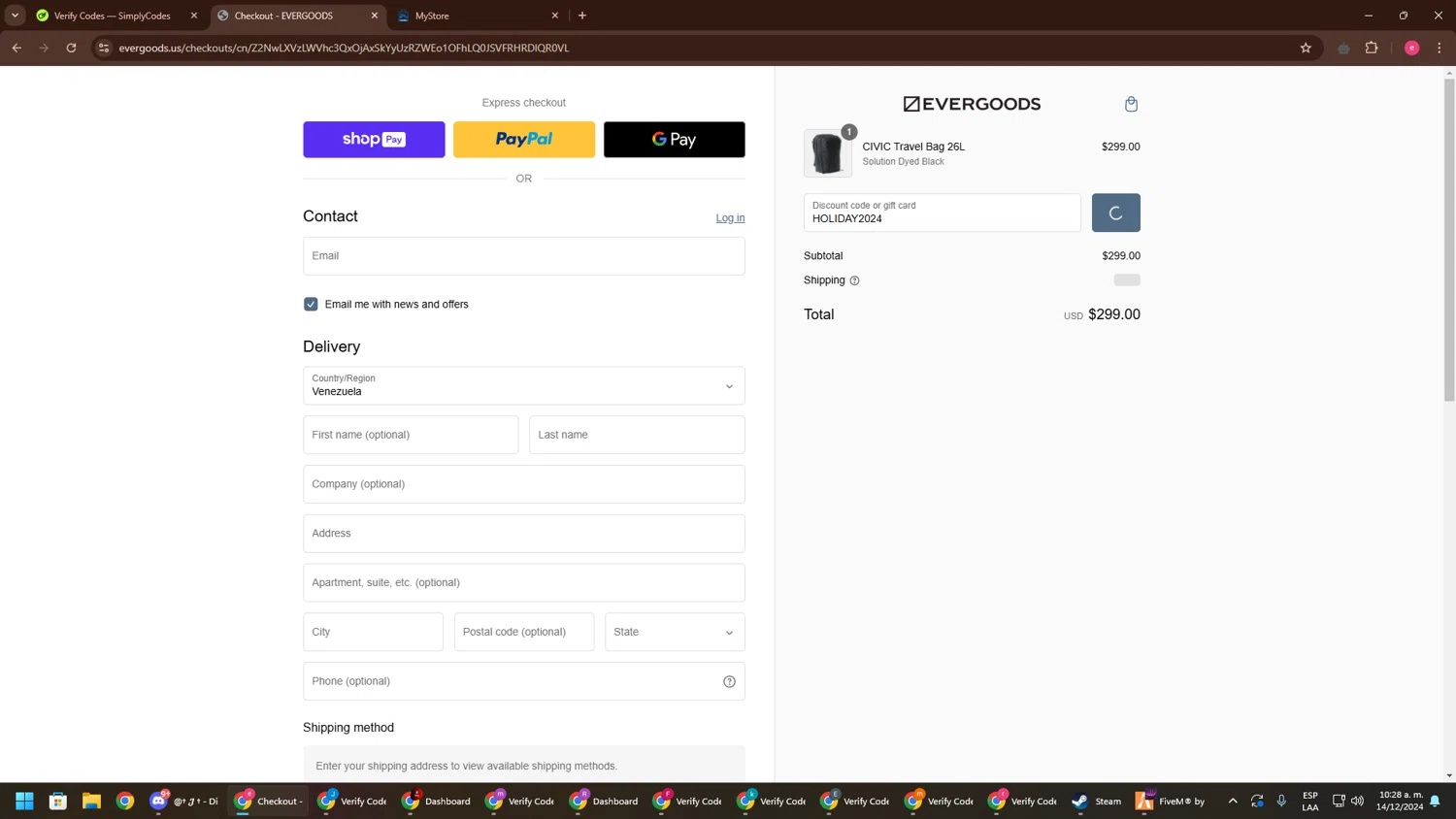Click the Last name field
Screen dimensions: 1456x819
[637, 435]
